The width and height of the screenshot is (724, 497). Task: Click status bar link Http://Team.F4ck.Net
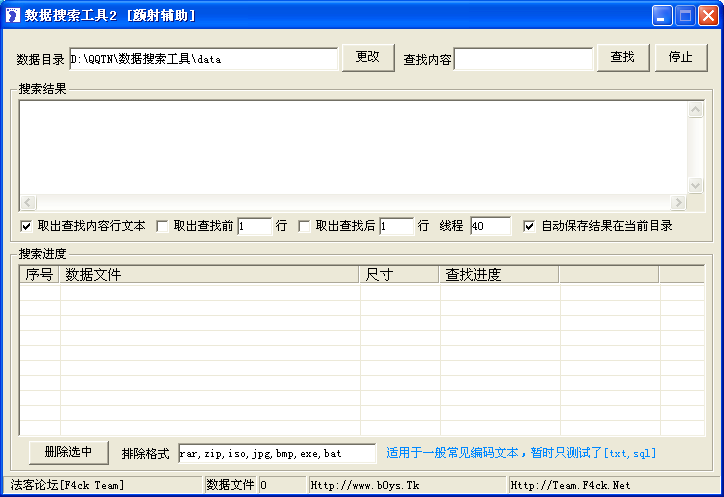click(x=570, y=485)
